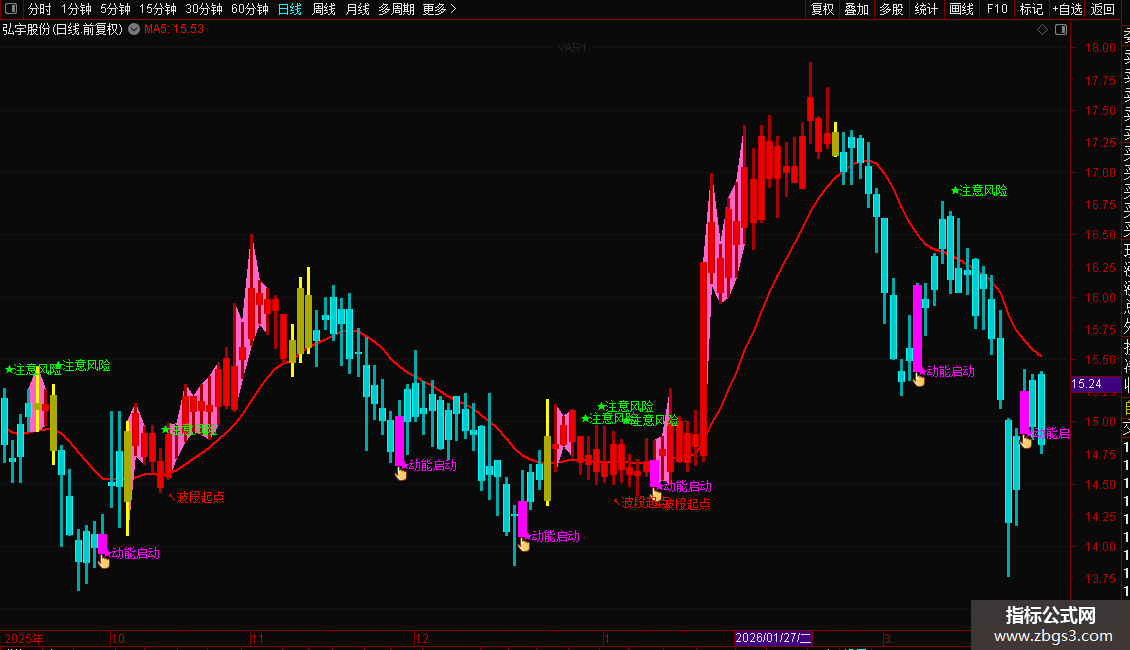Click the 17.00 price axis label
1130x650 pixels.
[x=1100, y=173]
